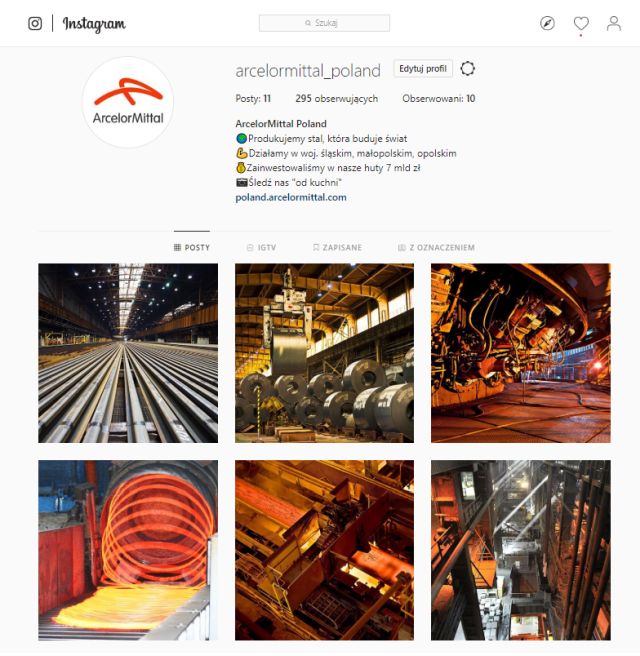The height and width of the screenshot is (656, 640).
Task: Open the Obserwowani: 10 following list
Action: coord(438,99)
